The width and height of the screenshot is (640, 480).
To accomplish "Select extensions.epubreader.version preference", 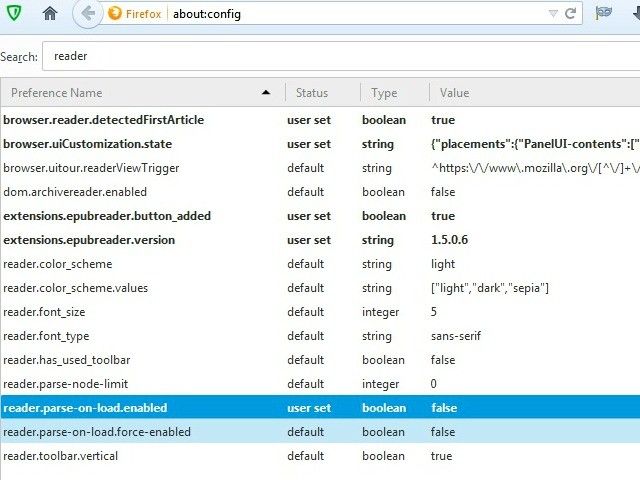I will tap(89, 240).
